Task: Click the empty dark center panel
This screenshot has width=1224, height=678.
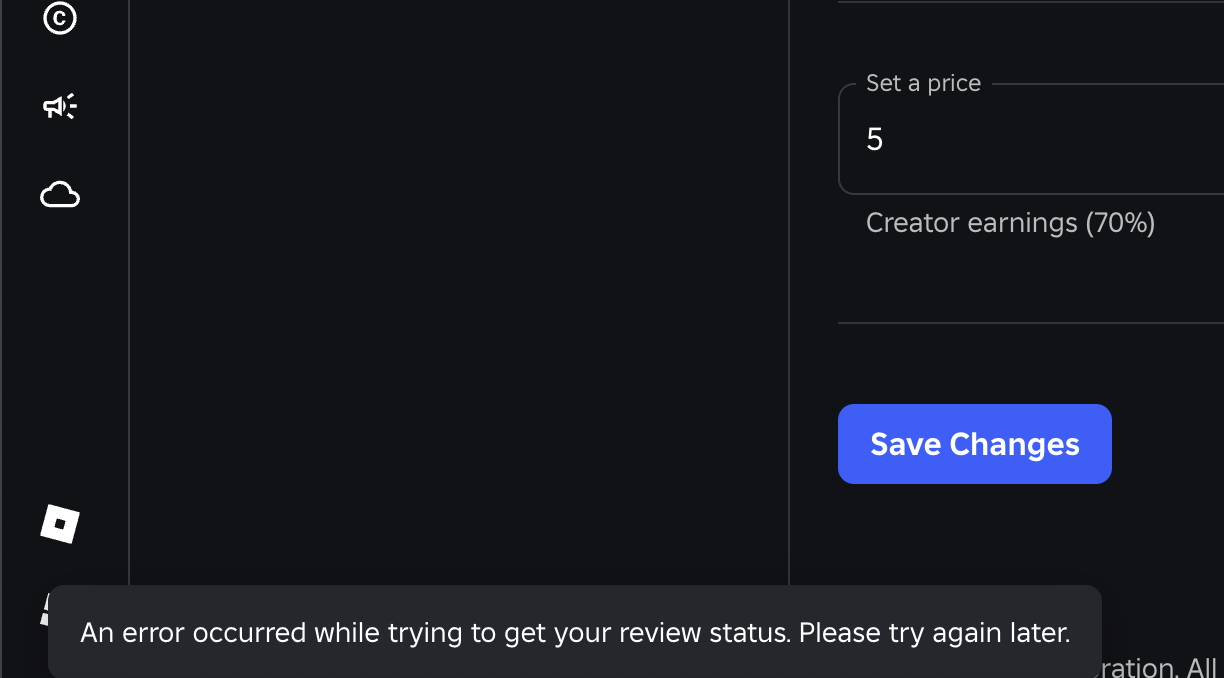Action: click(459, 290)
